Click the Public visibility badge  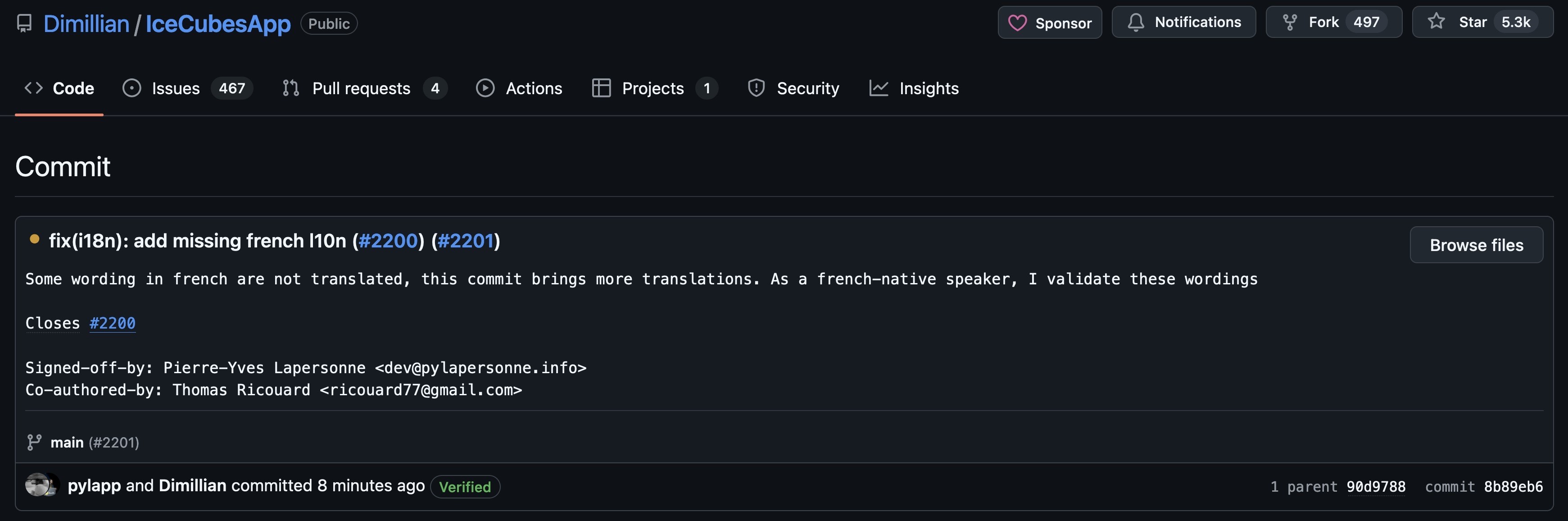329,24
